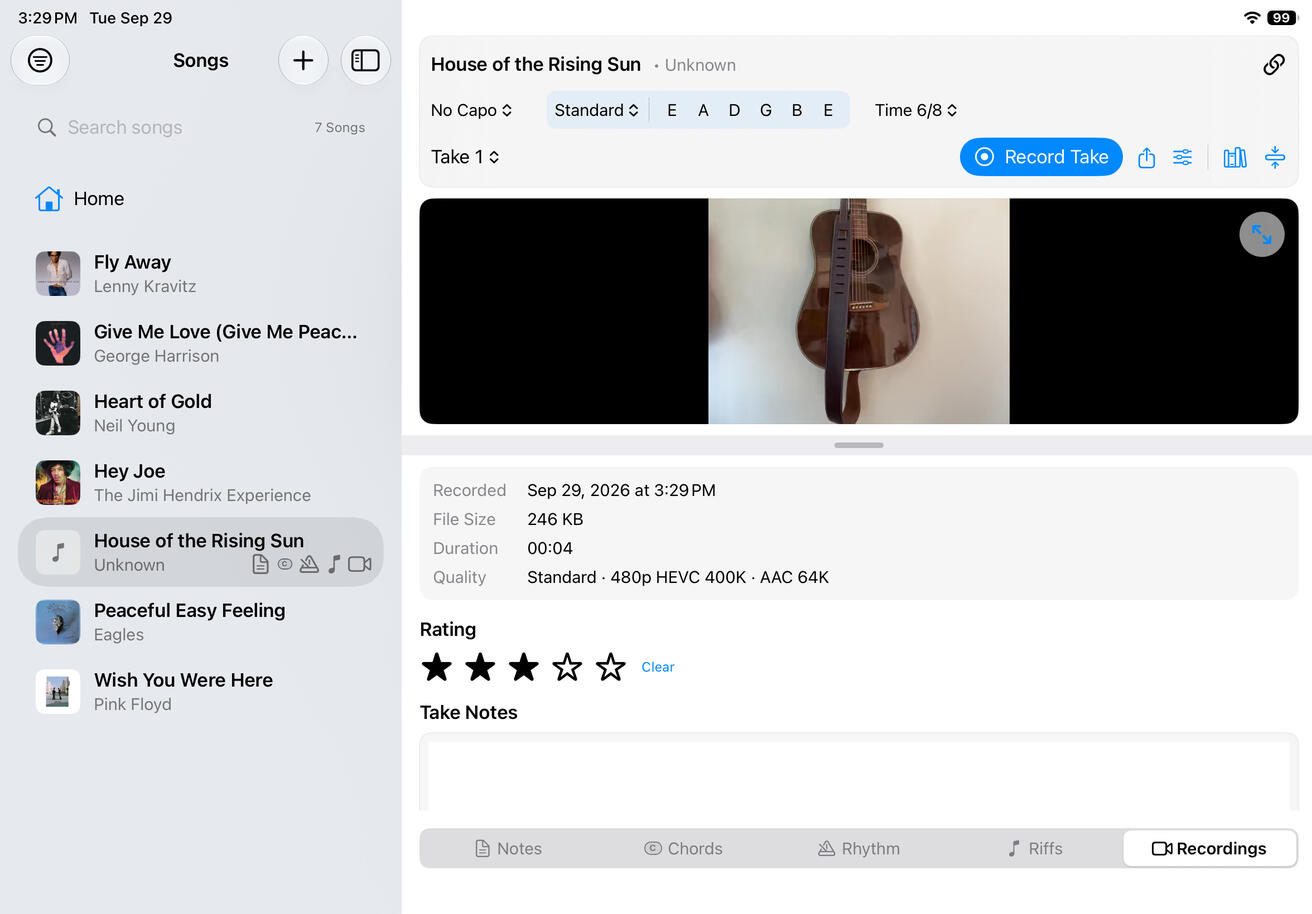
Task: Select Wish You Were Here by Pink Floyd
Action: 200,692
